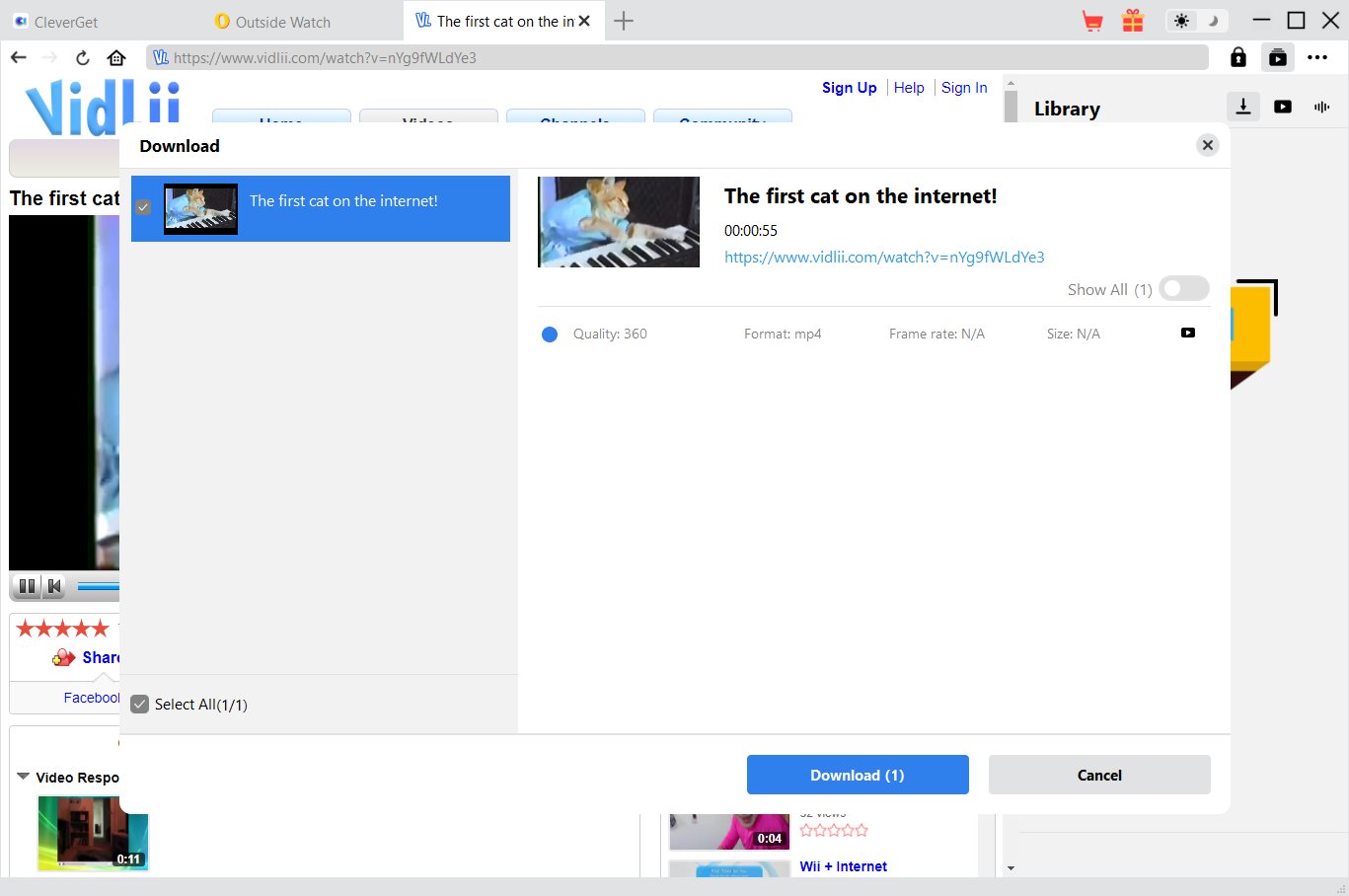1349x896 pixels.
Task: Uncheck the first cat video checkbox
Action: pos(143,207)
